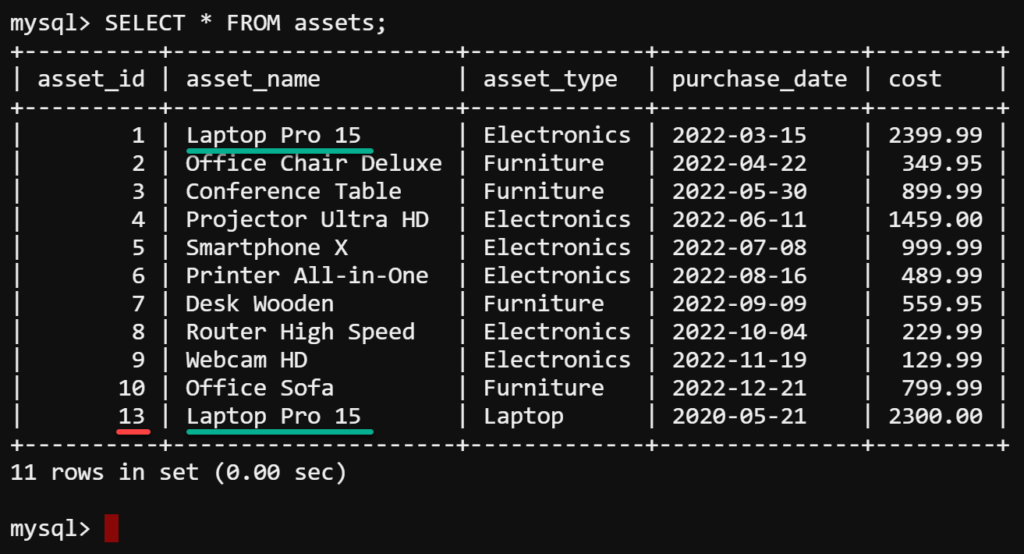Click the purchase_date column header

(760, 80)
